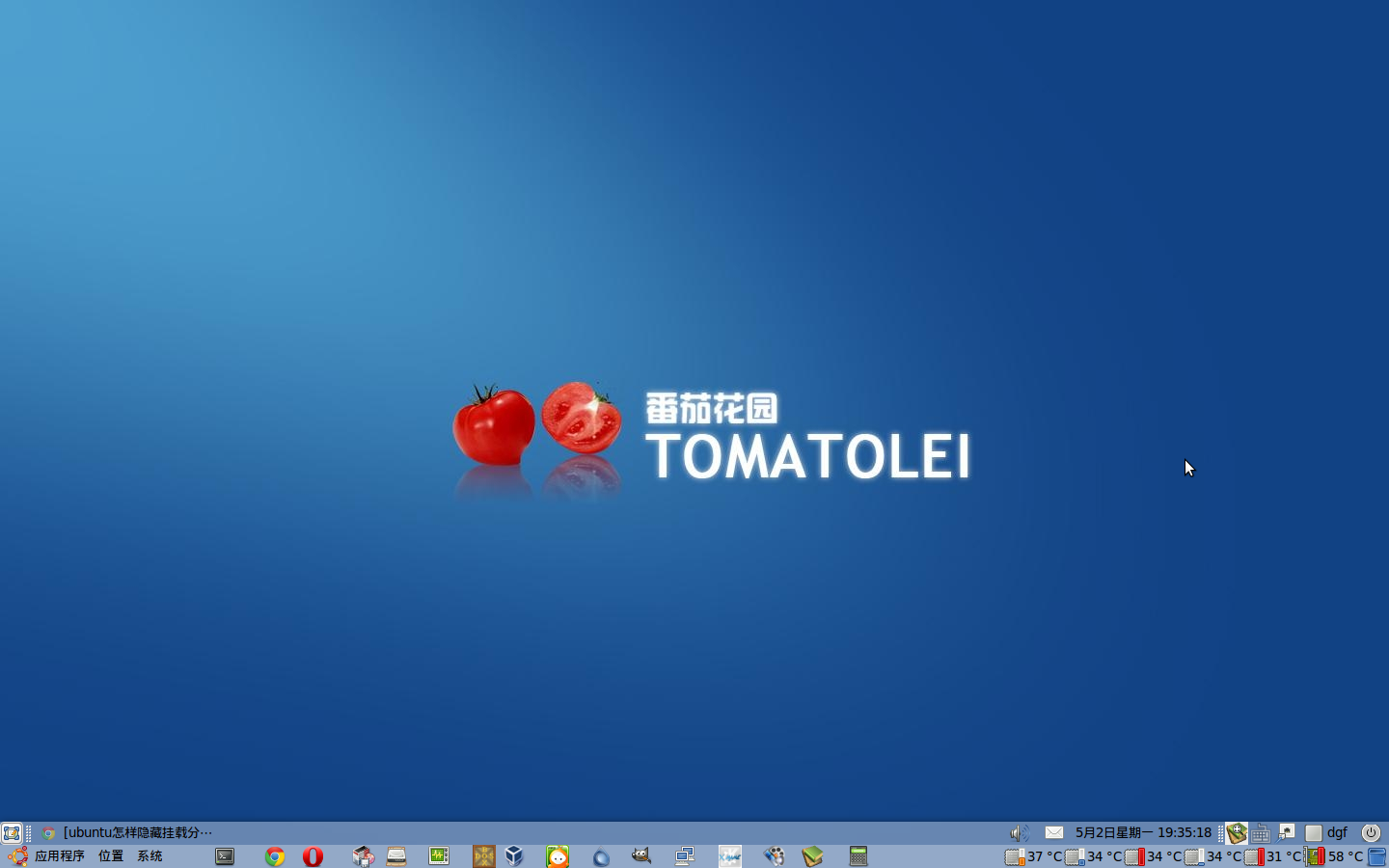1389x868 pixels.
Task: Launch GIMP image editor
Action: (641, 856)
